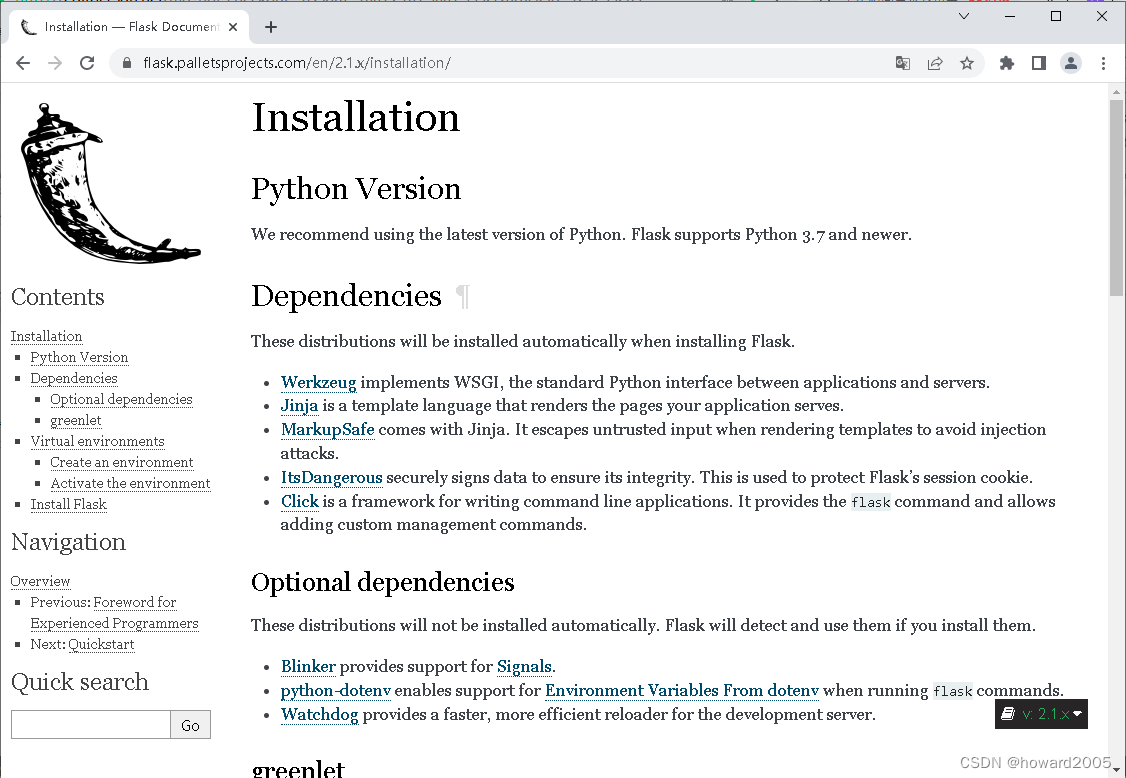Jump to Python Version in Contents
The width and height of the screenshot is (1126, 778).
[x=79, y=357]
